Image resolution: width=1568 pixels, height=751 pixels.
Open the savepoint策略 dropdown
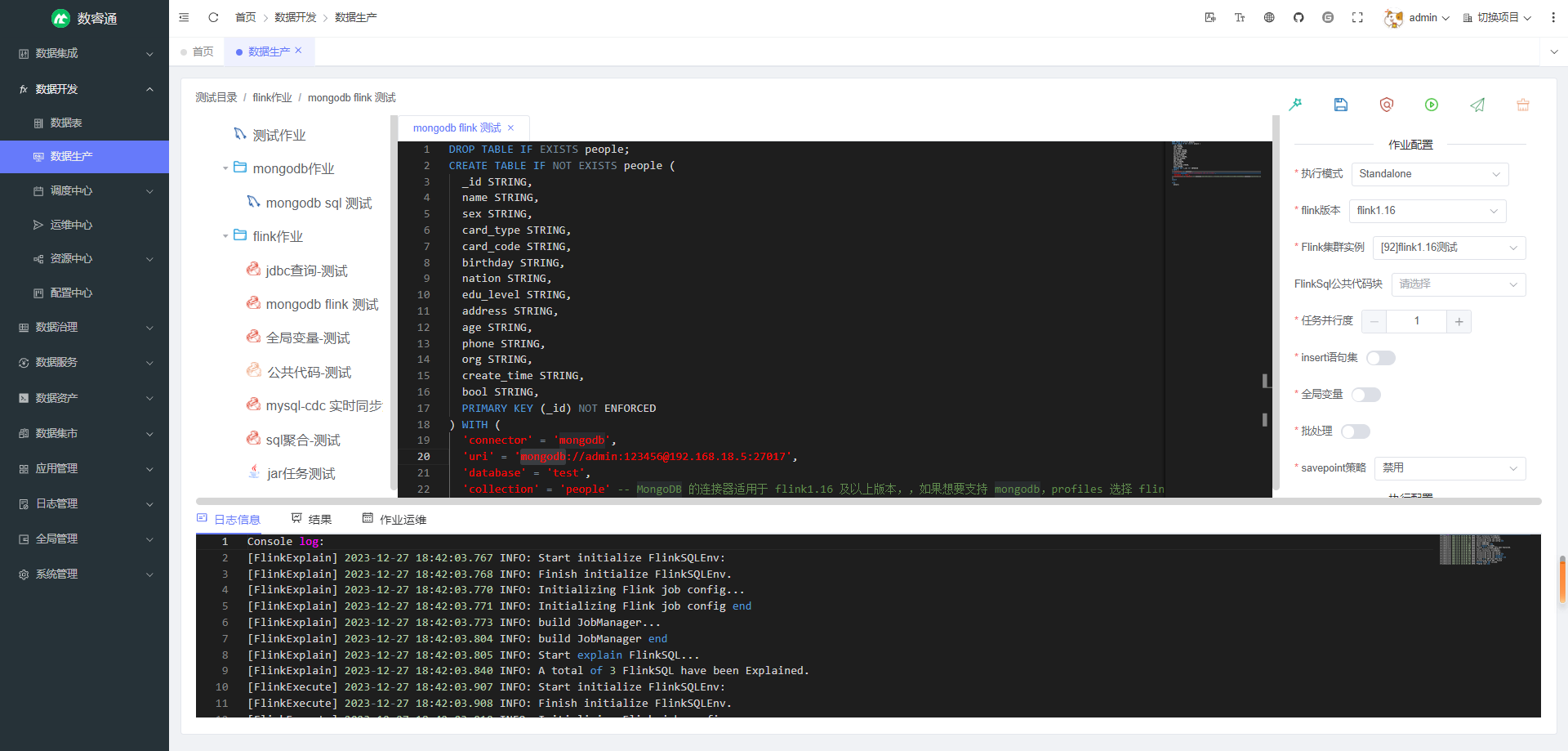click(1450, 468)
